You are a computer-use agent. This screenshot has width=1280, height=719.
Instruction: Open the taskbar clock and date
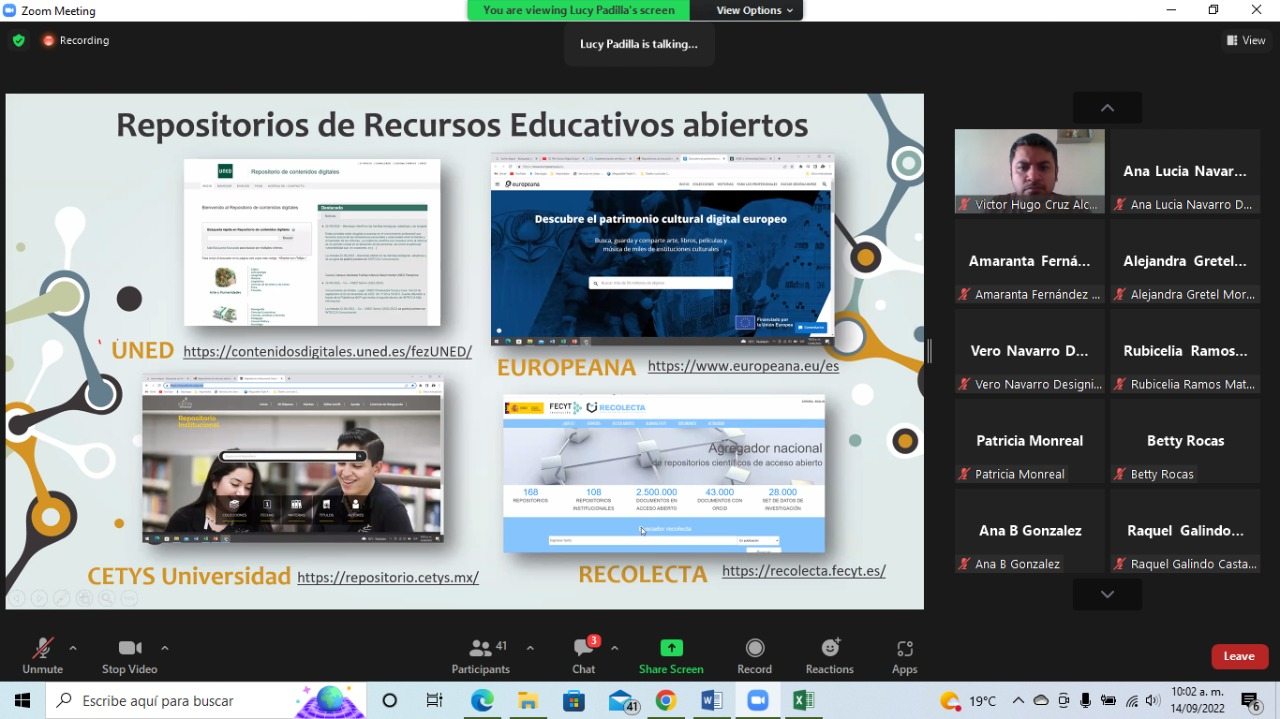[x=1197, y=701]
